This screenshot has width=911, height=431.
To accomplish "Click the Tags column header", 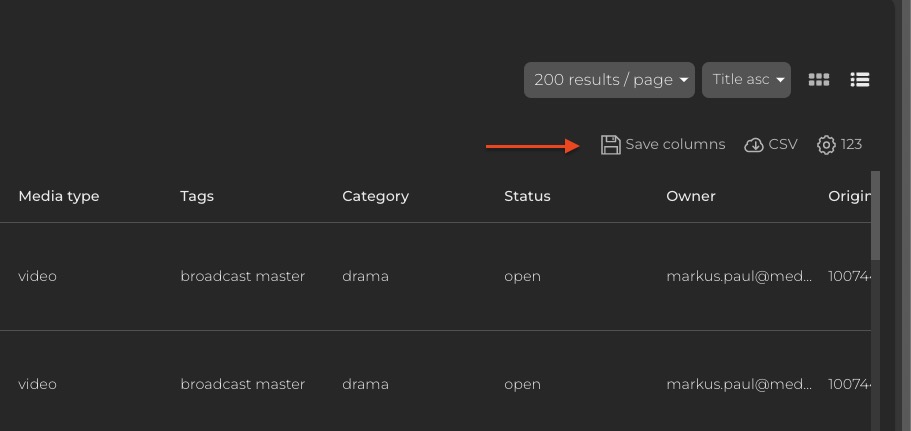I will (x=197, y=196).
